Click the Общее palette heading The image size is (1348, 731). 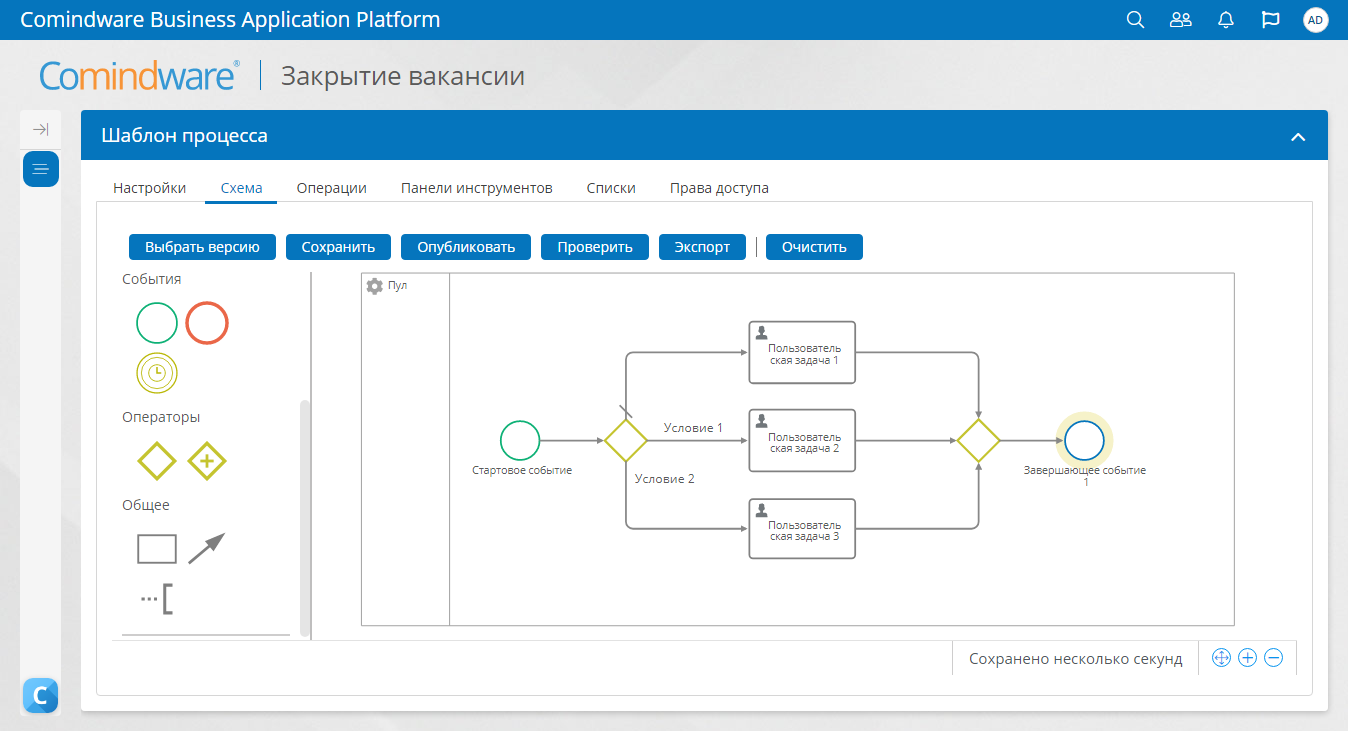click(146, 505)
